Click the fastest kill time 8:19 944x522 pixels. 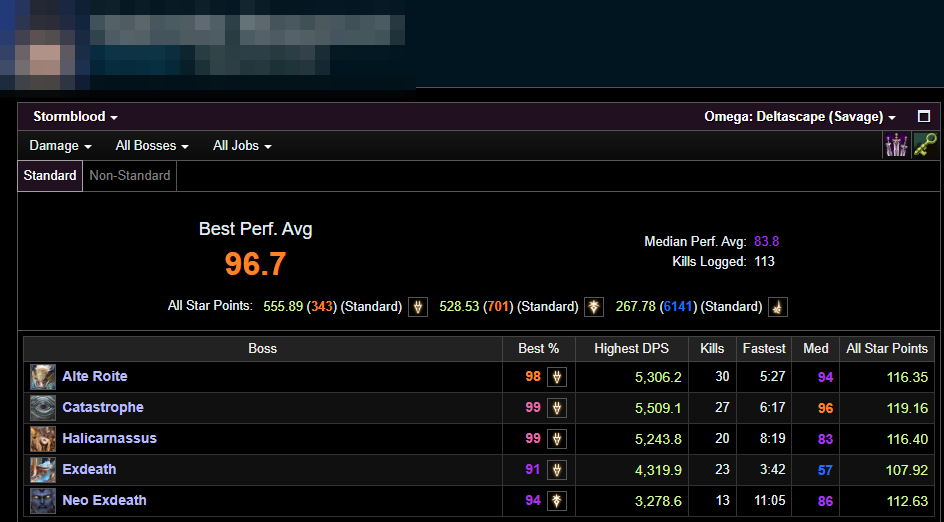772,438
